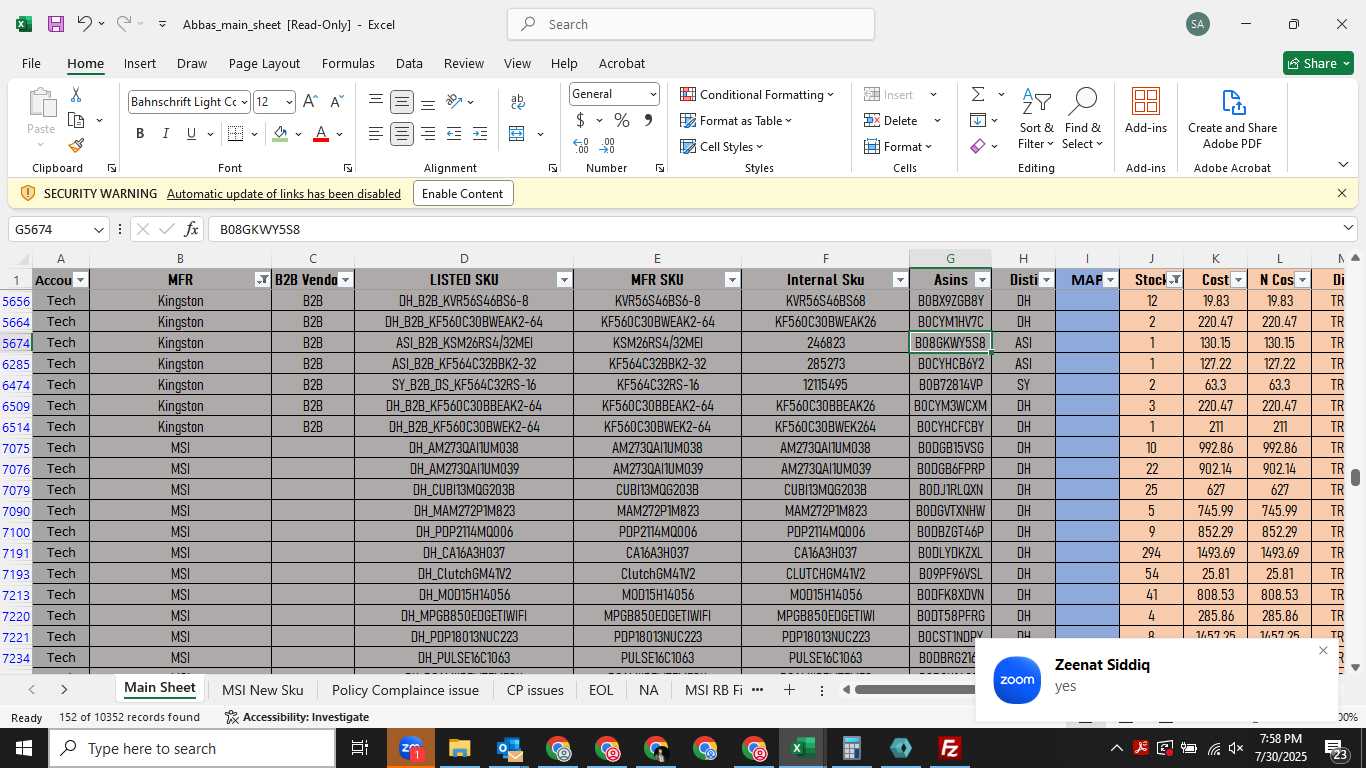Switch to CP issues sheet tab
Screen dimensions: 1366x768
(535, 690)
